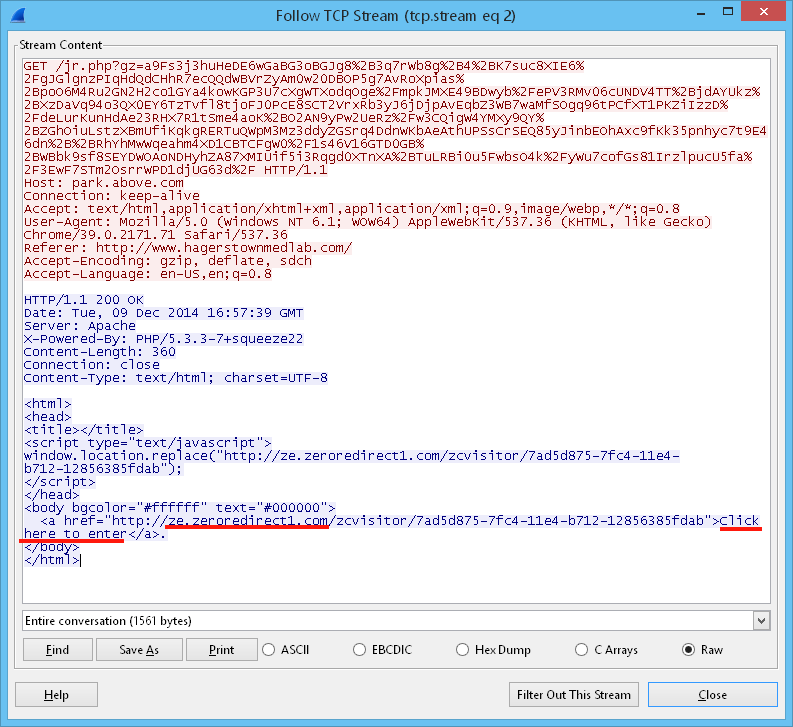
Task: Click the <title></title> line
Action: (83, 430)
